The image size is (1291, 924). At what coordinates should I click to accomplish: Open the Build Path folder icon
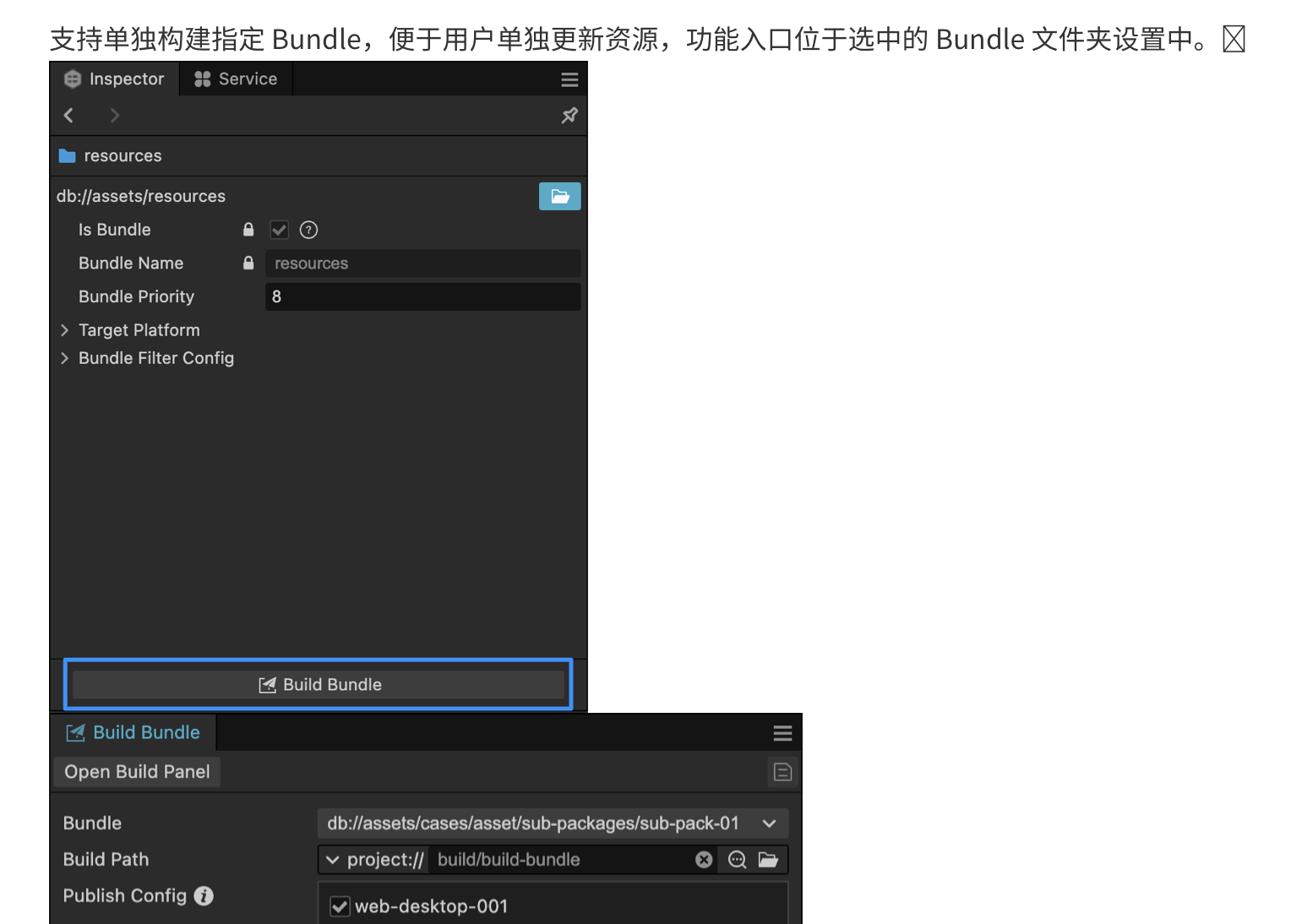click(768, 860)
